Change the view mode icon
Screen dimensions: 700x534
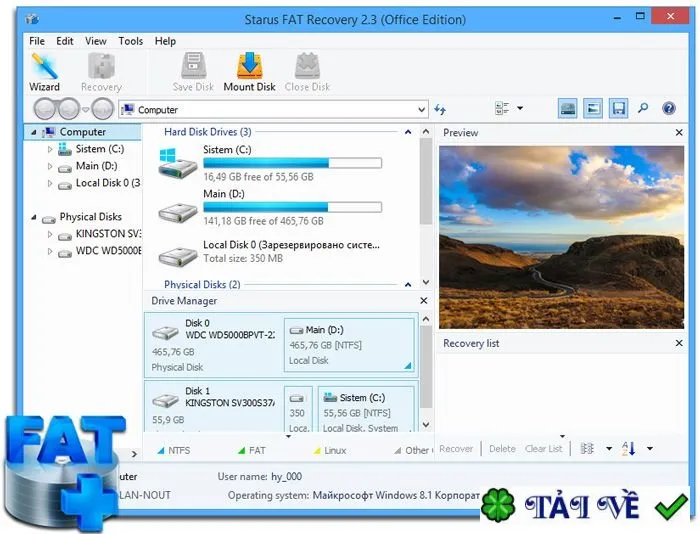[502, 108]
